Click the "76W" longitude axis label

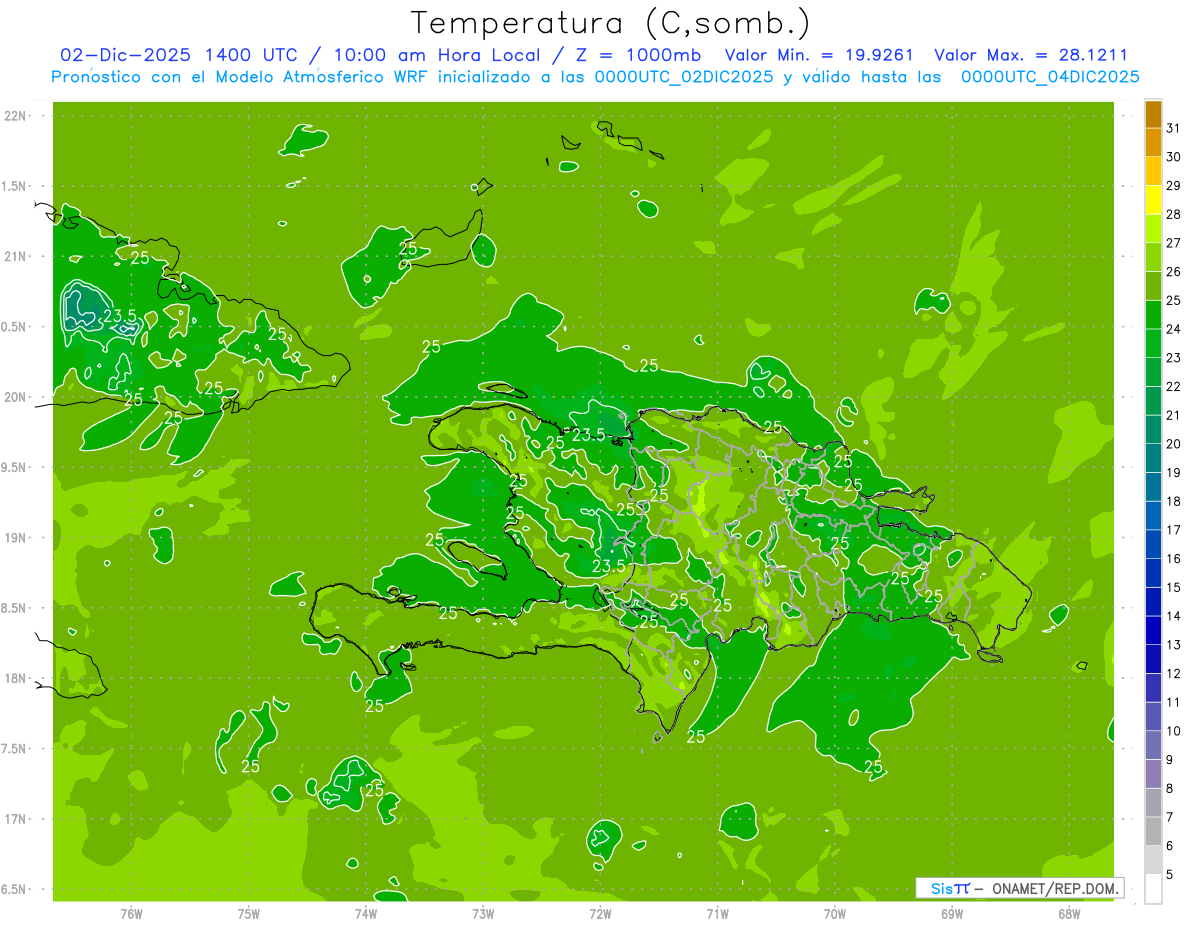[132, 914]
